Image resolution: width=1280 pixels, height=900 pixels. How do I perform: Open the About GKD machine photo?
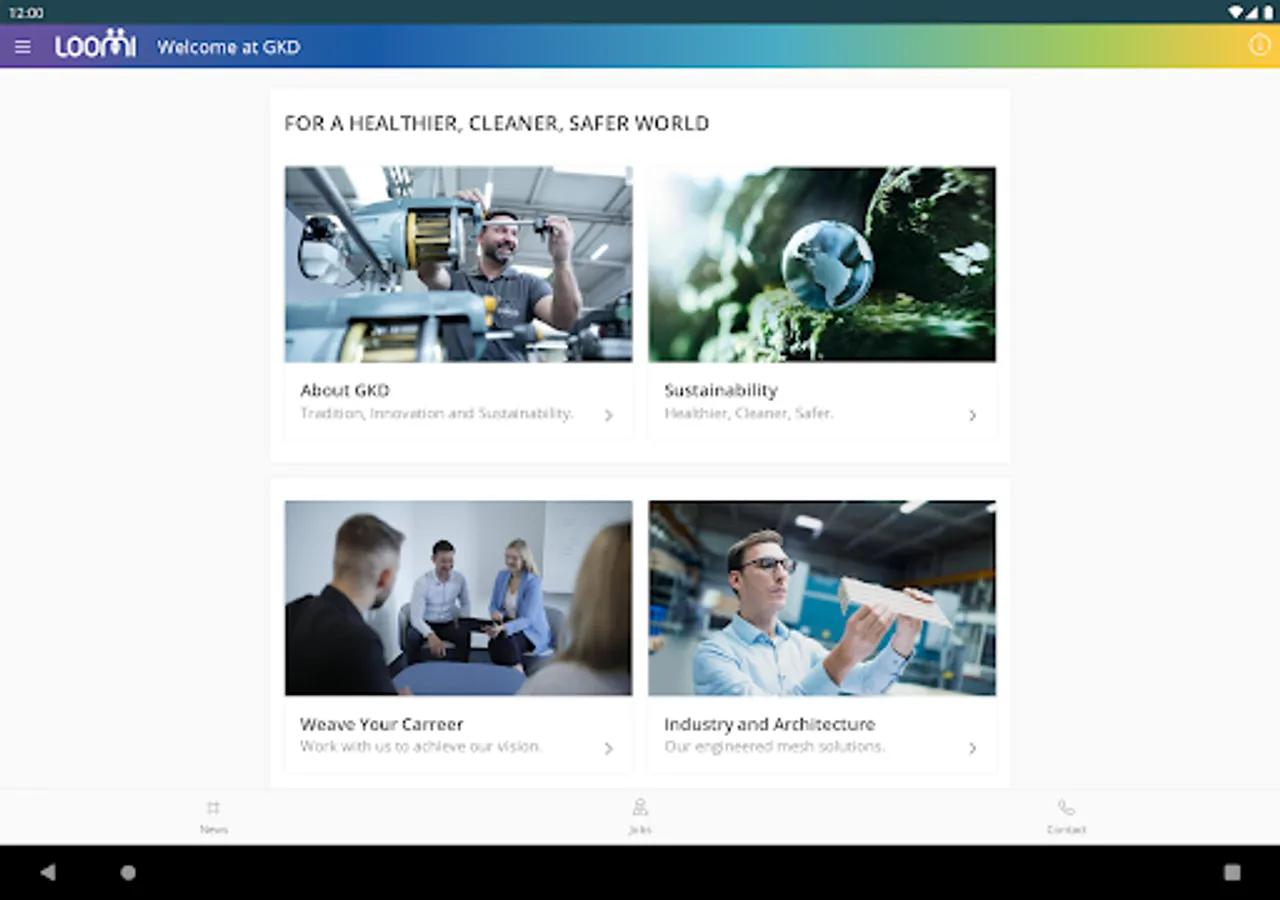(458, 264)
